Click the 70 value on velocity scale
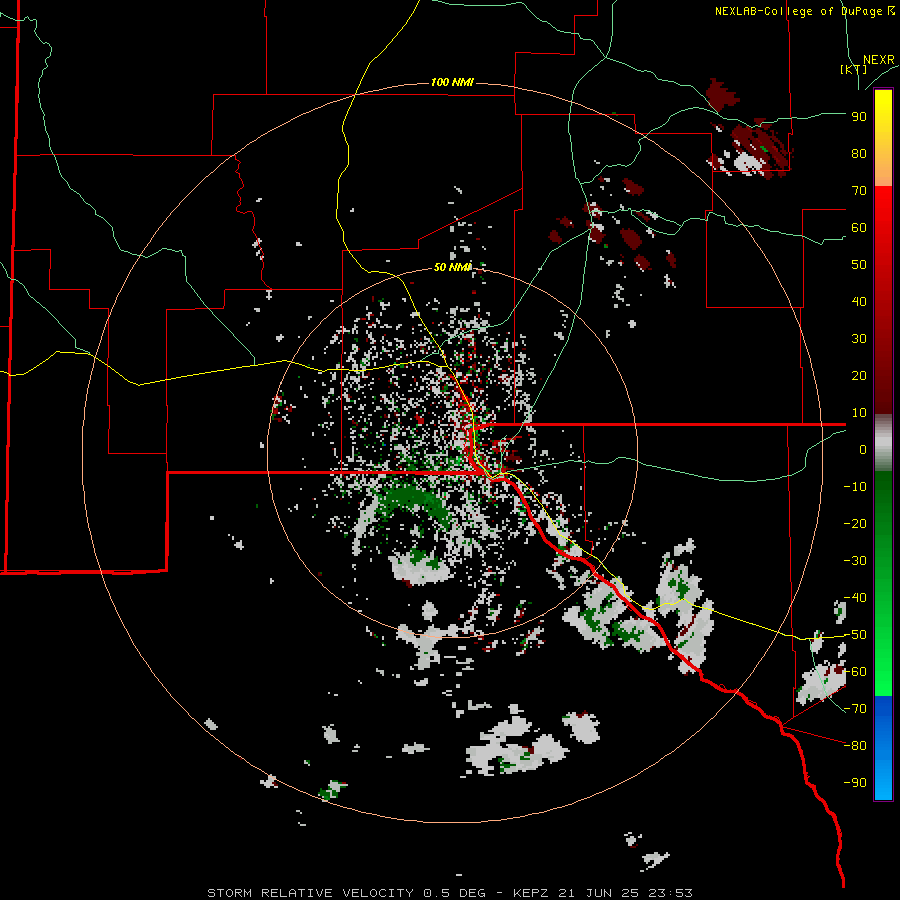Screen dimensions: 900x900 tap(859, 191)
